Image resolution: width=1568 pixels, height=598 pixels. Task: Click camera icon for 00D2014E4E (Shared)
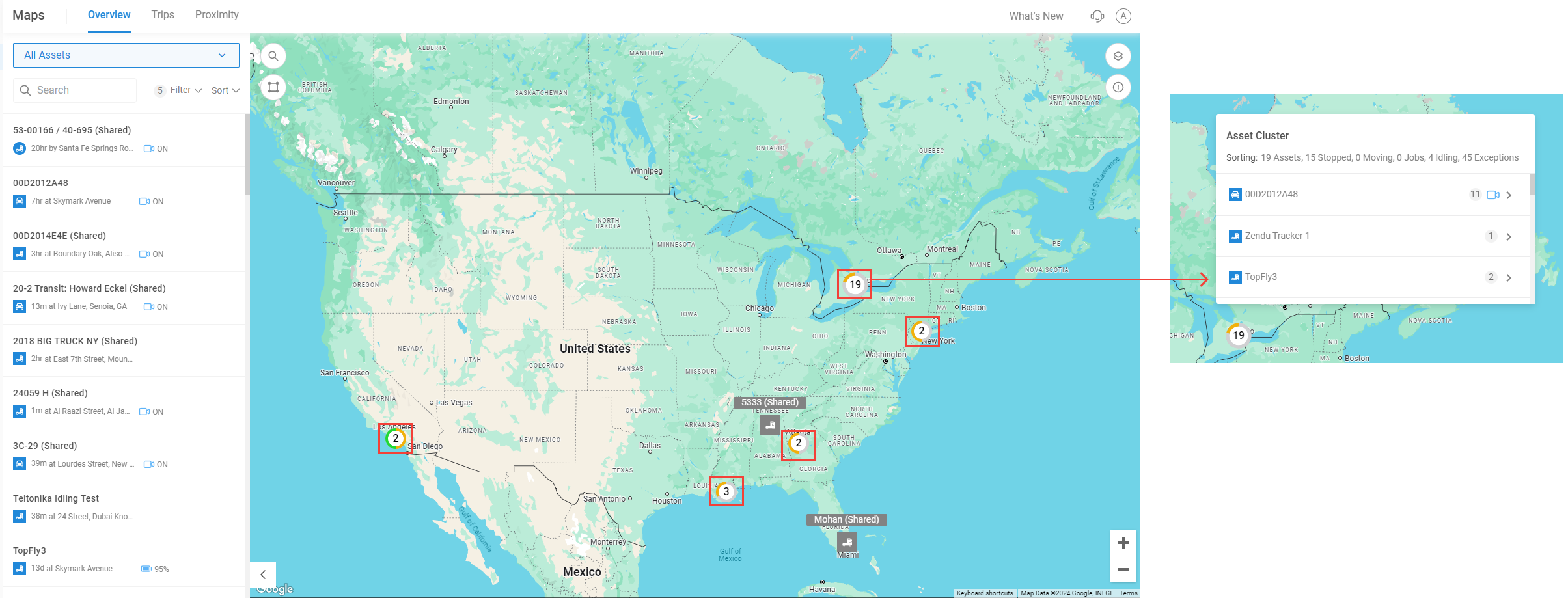coord(144,254)
